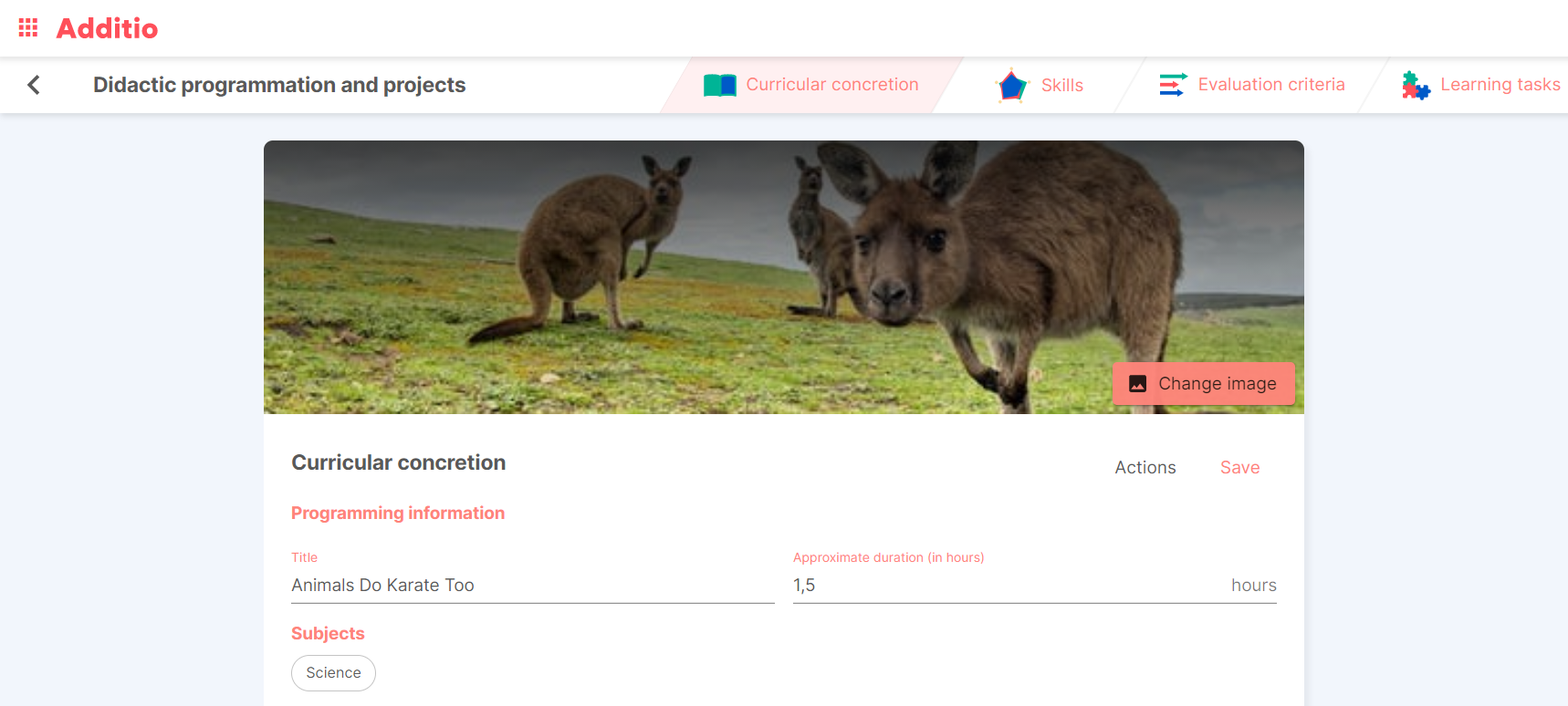Click the Programming information heading
The height and width of the screenshot is (706, 1568).
click(398, 513)
